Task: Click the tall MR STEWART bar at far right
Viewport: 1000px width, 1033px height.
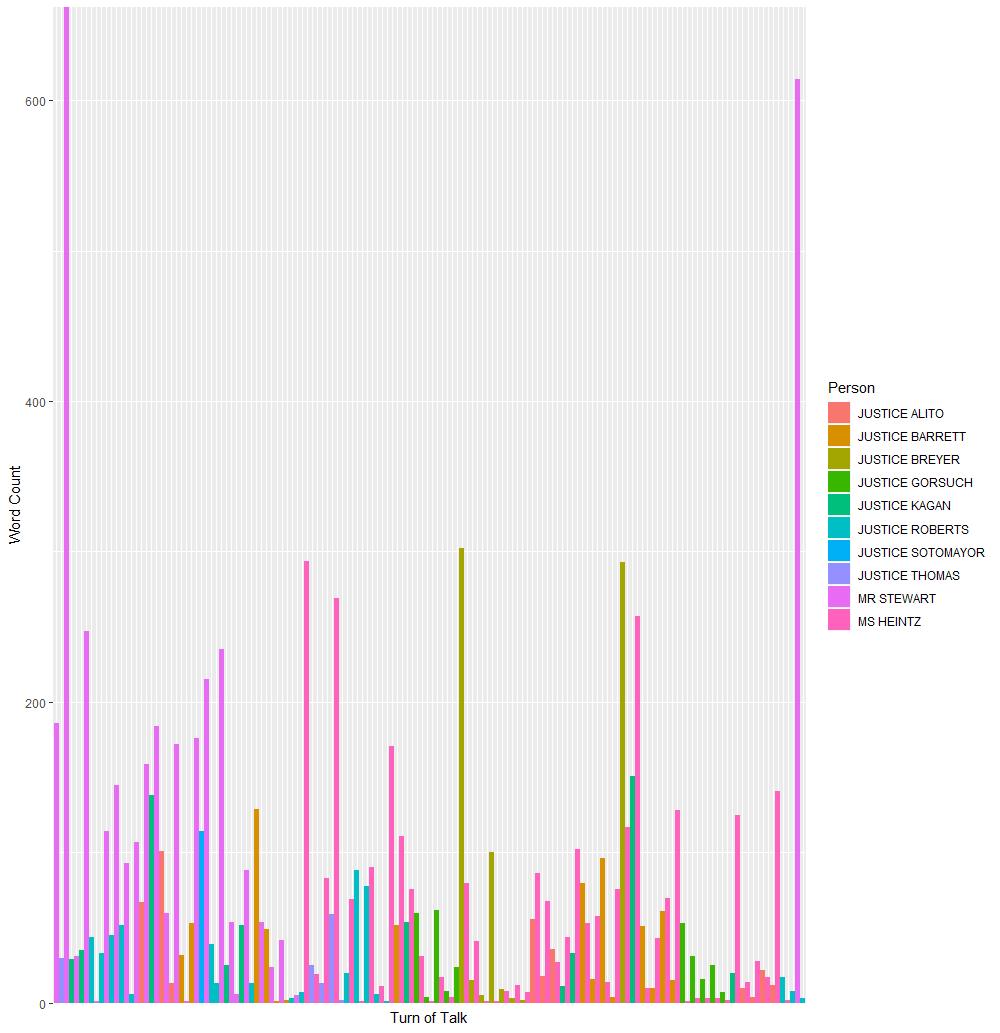Action: coord(797,540)
